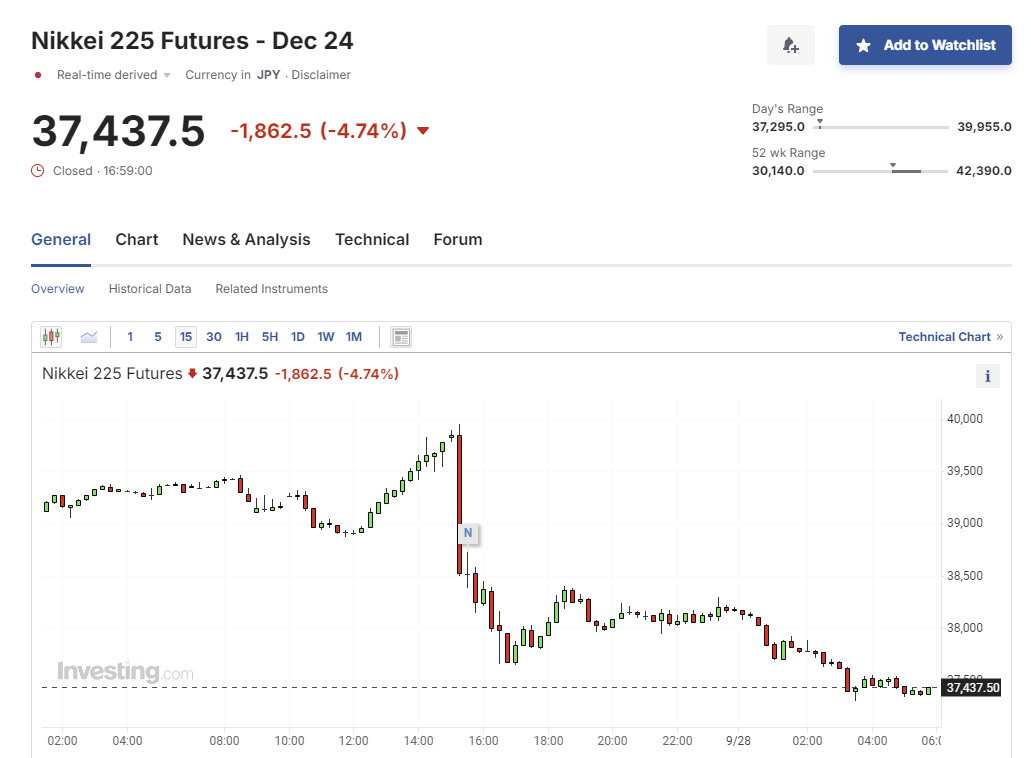
Task: Click the Investing.com watermark logo
Action: [x=125, y=672]
